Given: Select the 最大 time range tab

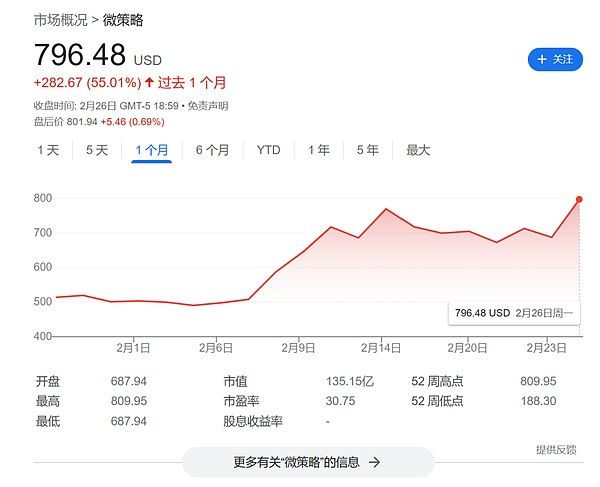Looking at the screenshot, I should pyautogui.click(x=418, y=150).
